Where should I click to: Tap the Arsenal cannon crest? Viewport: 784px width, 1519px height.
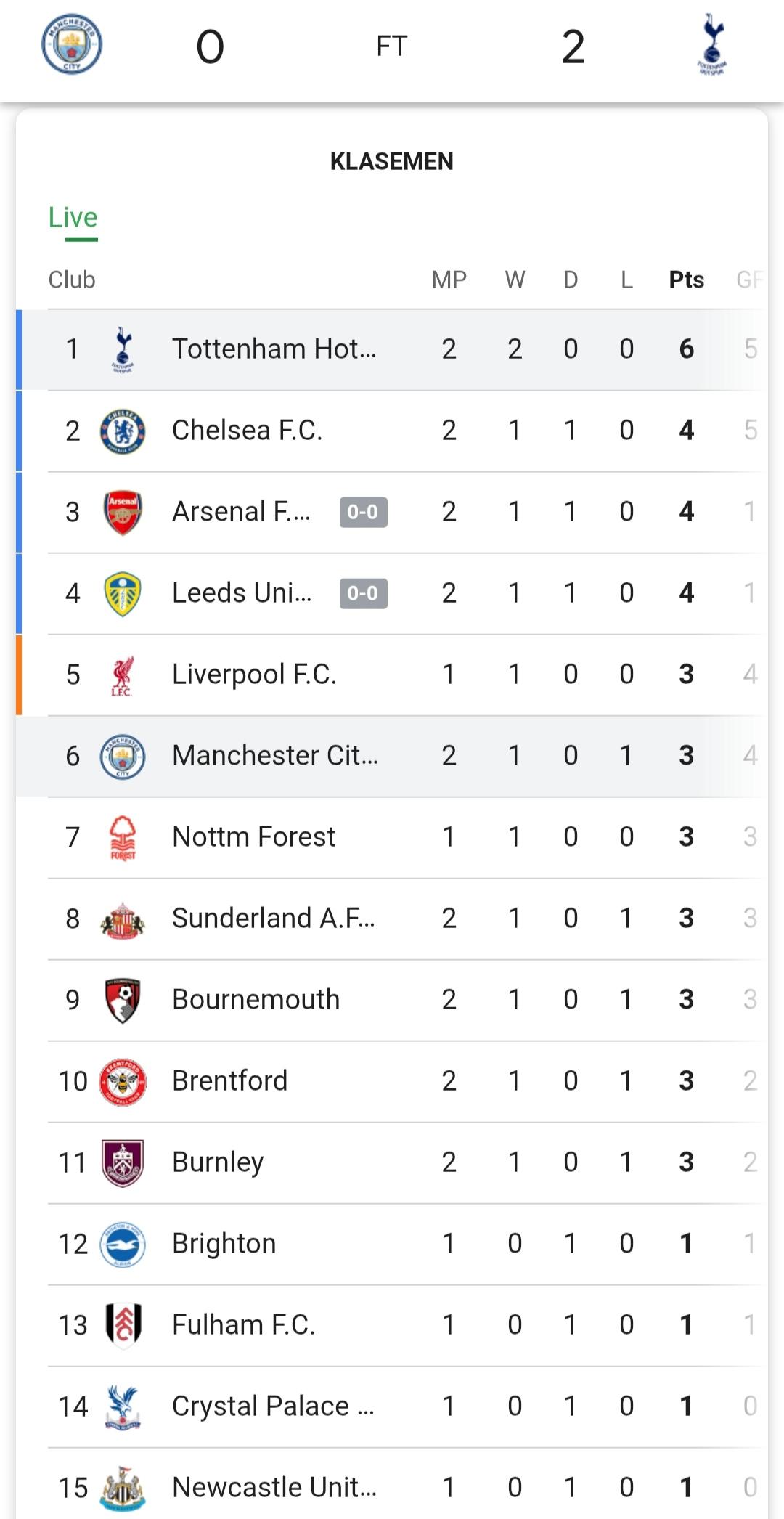click(x=123, y=512)
